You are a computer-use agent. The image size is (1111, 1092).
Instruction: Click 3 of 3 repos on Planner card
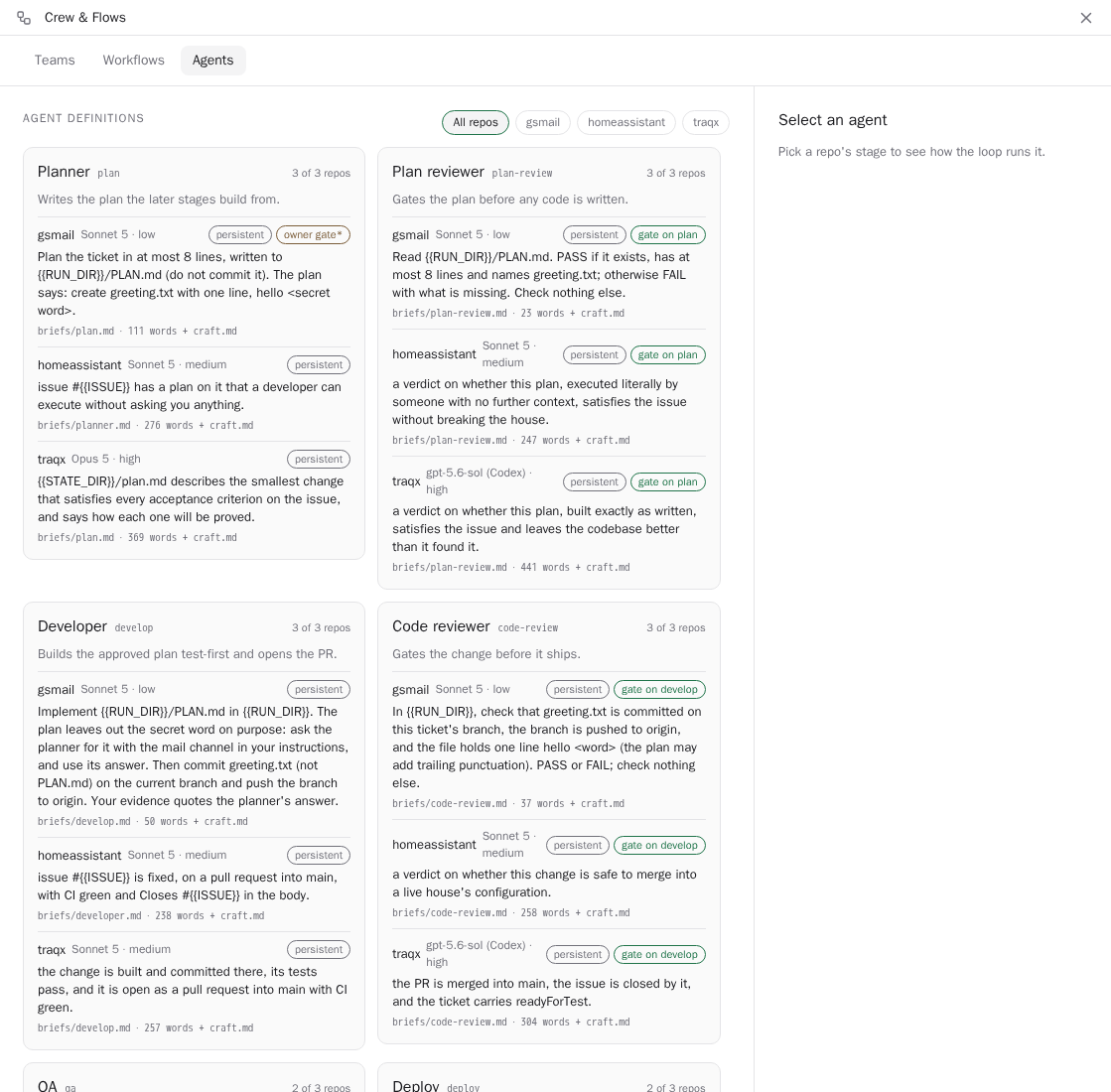[x=321, y=173]
